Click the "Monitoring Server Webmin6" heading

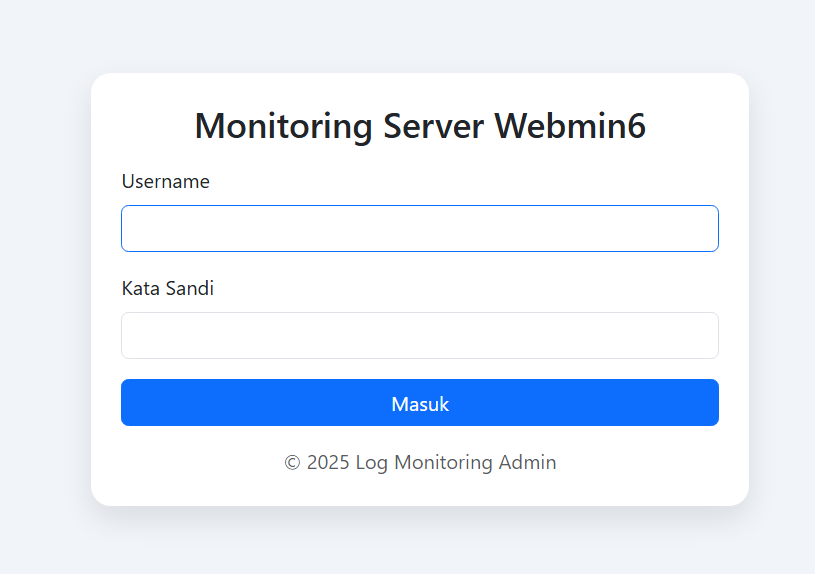click(x=419, y=127)
